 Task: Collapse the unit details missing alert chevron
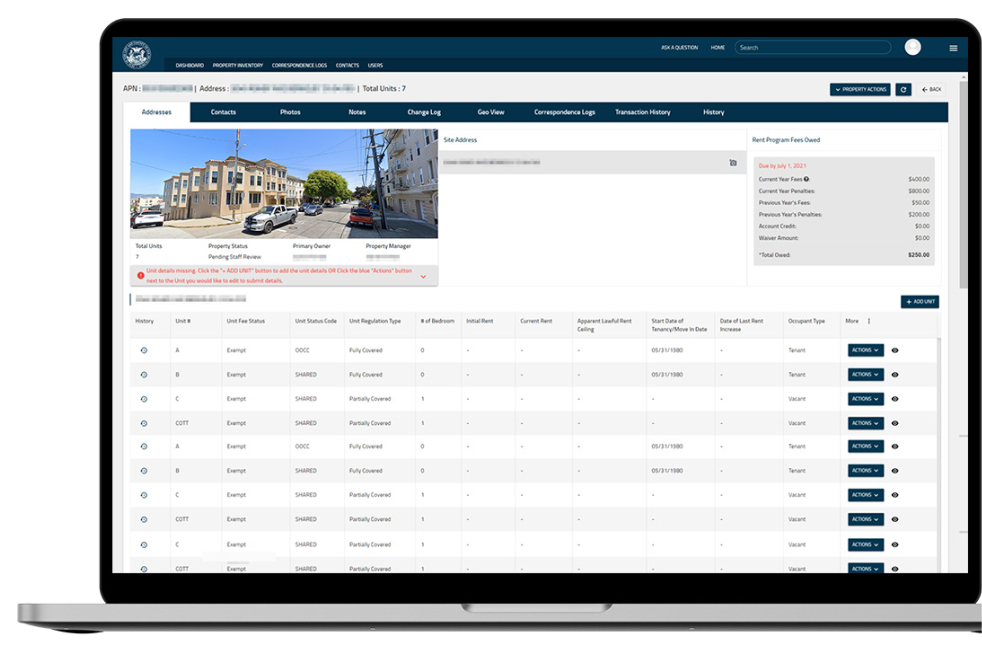coord(423,276)
